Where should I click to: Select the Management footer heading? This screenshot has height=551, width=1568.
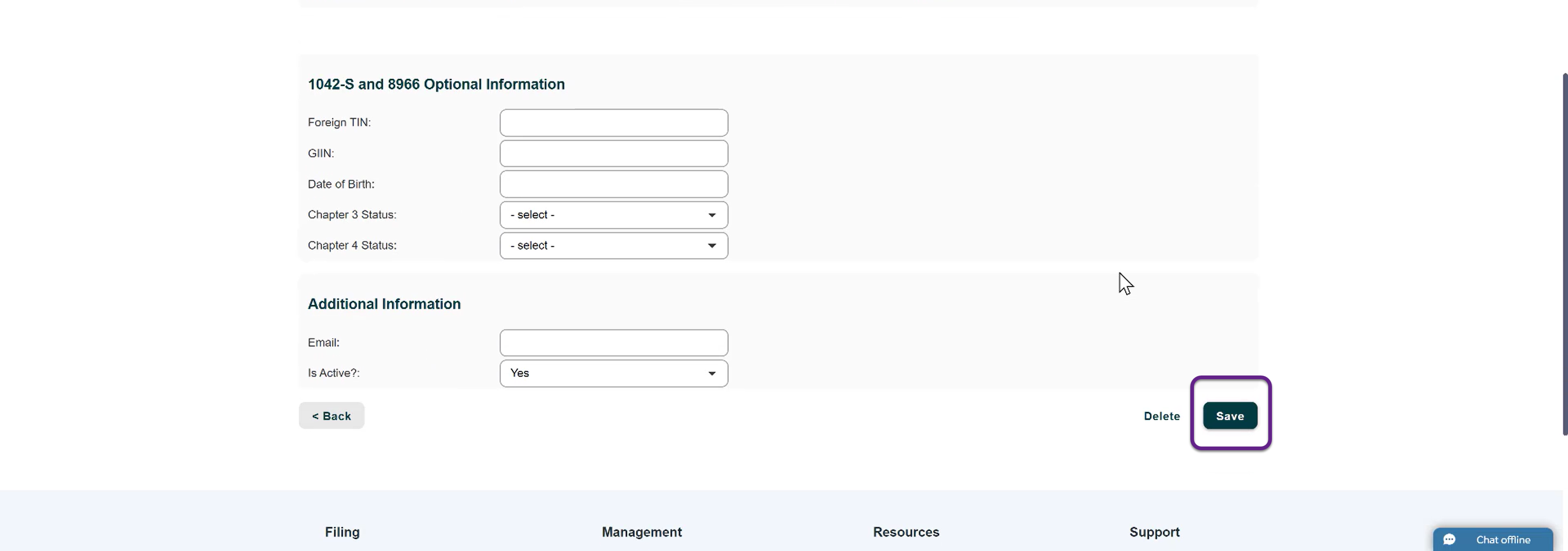click(641, 532)
